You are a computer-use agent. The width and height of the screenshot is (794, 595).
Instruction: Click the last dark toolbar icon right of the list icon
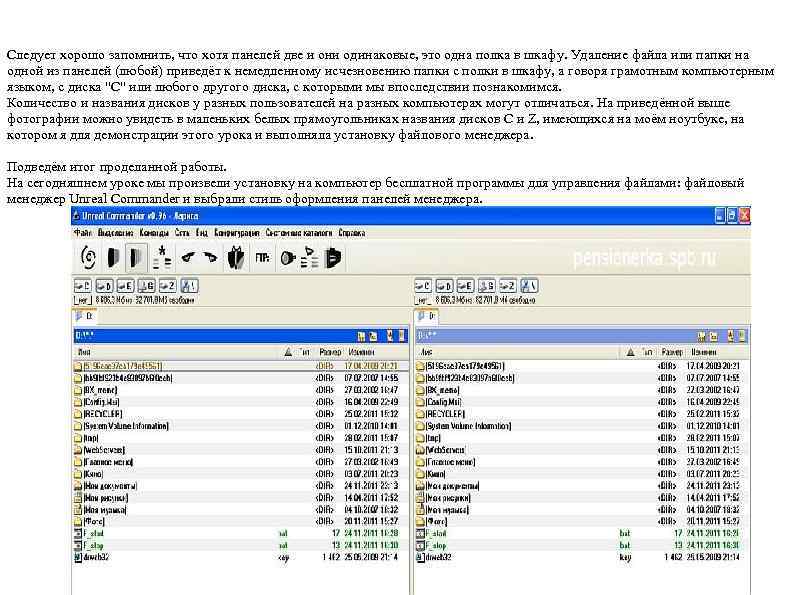(x=332, y=257)
